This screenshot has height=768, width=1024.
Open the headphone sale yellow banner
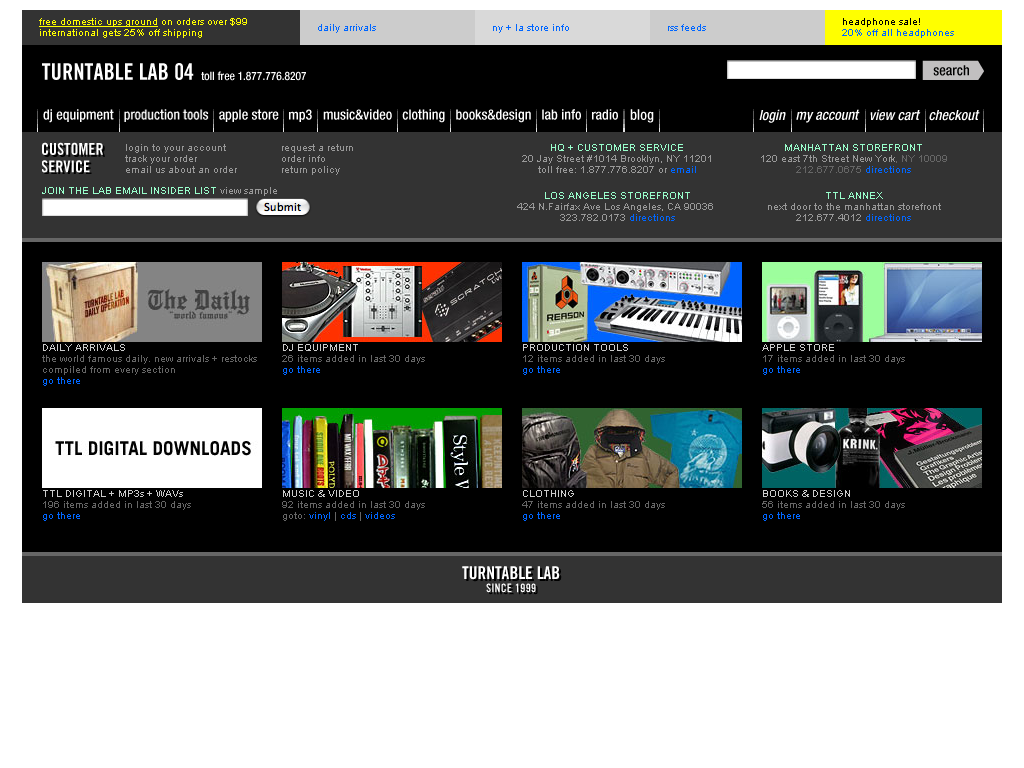point(913,27)
